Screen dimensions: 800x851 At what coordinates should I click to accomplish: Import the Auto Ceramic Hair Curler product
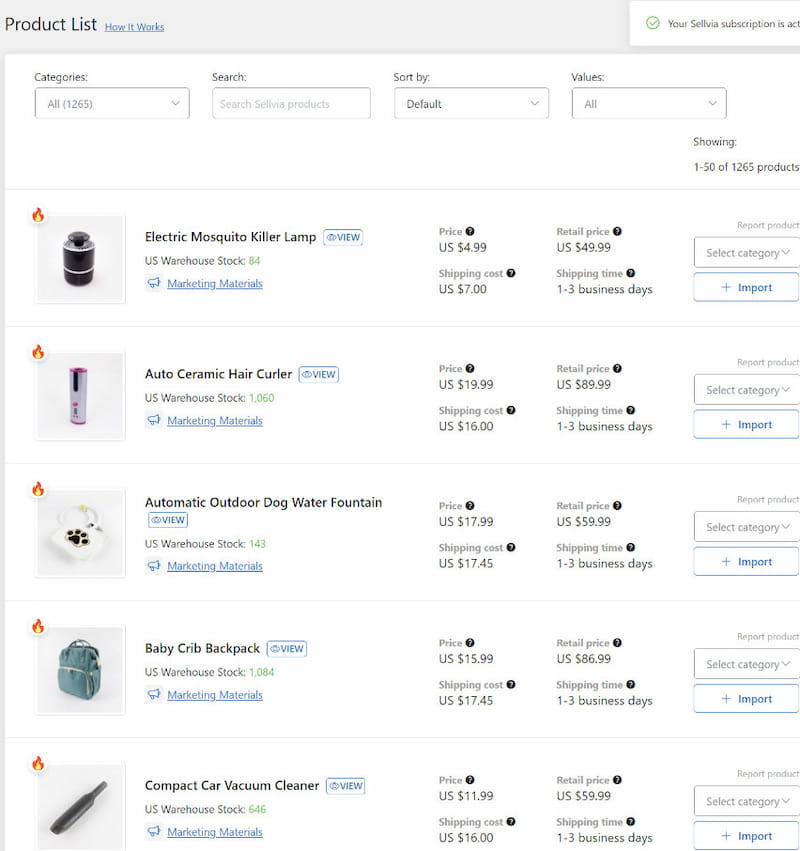point(747,424)
